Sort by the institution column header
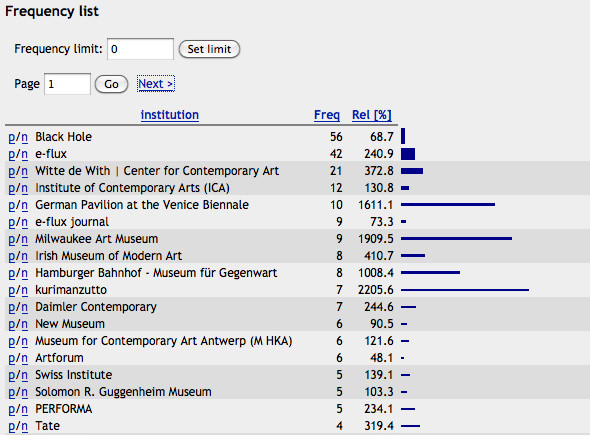This screenshot has height=435, width=590. click(x=170, y=115)
